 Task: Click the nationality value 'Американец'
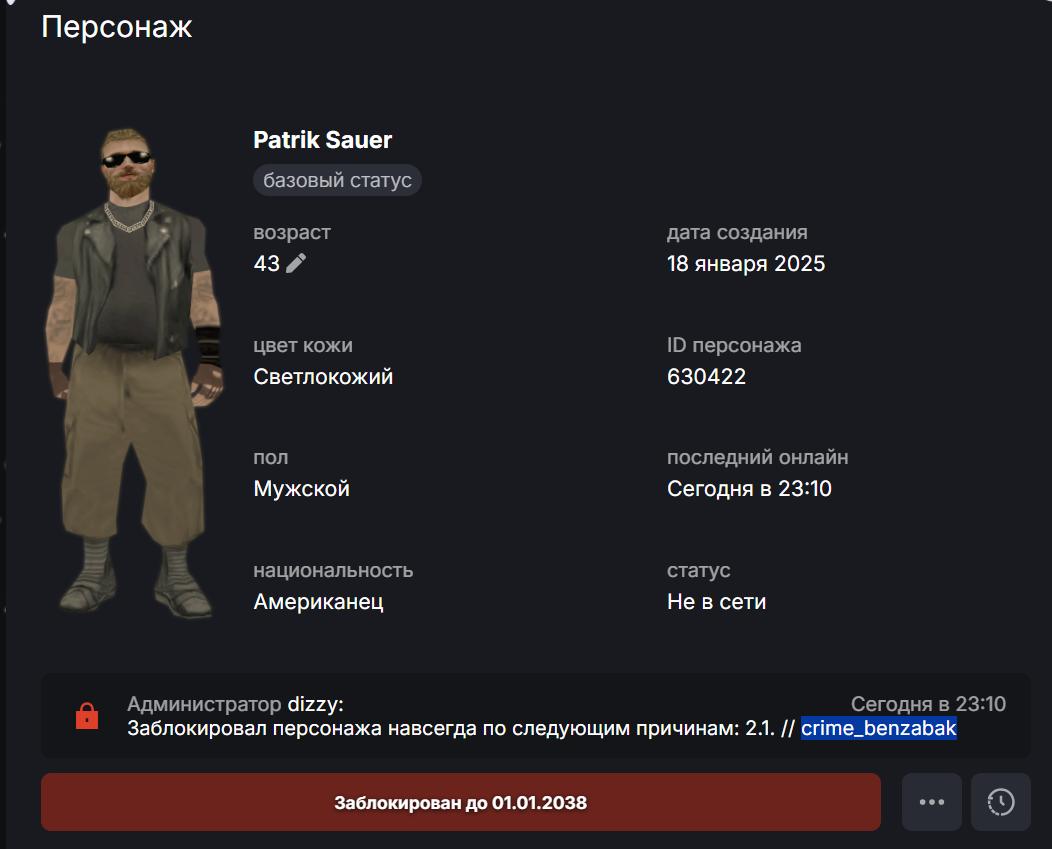[318, 601]
